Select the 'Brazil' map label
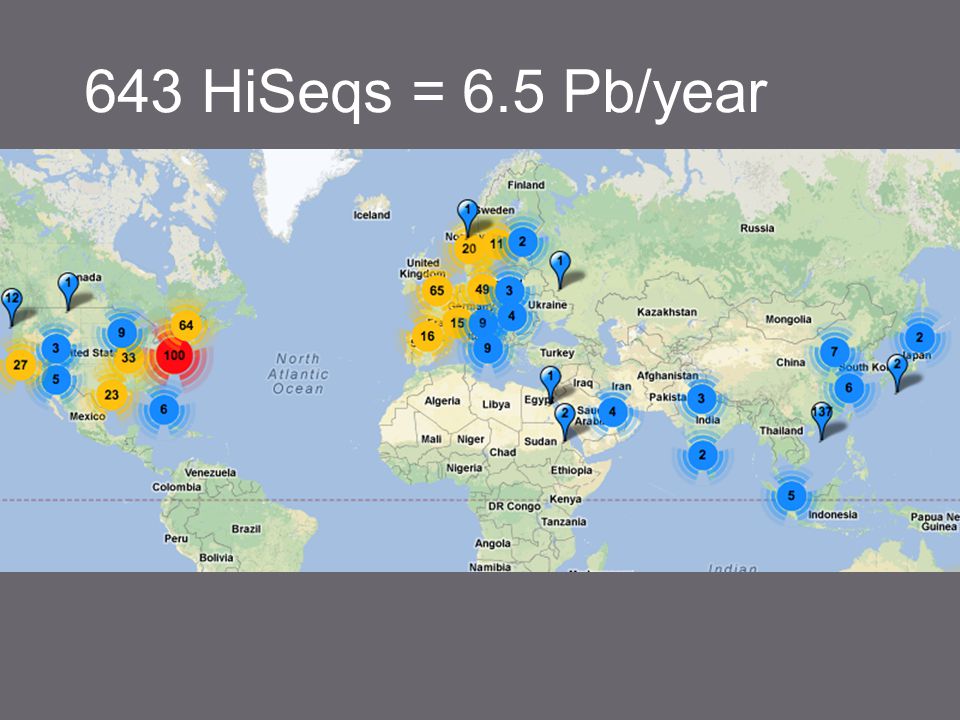 tap(246, 529)
